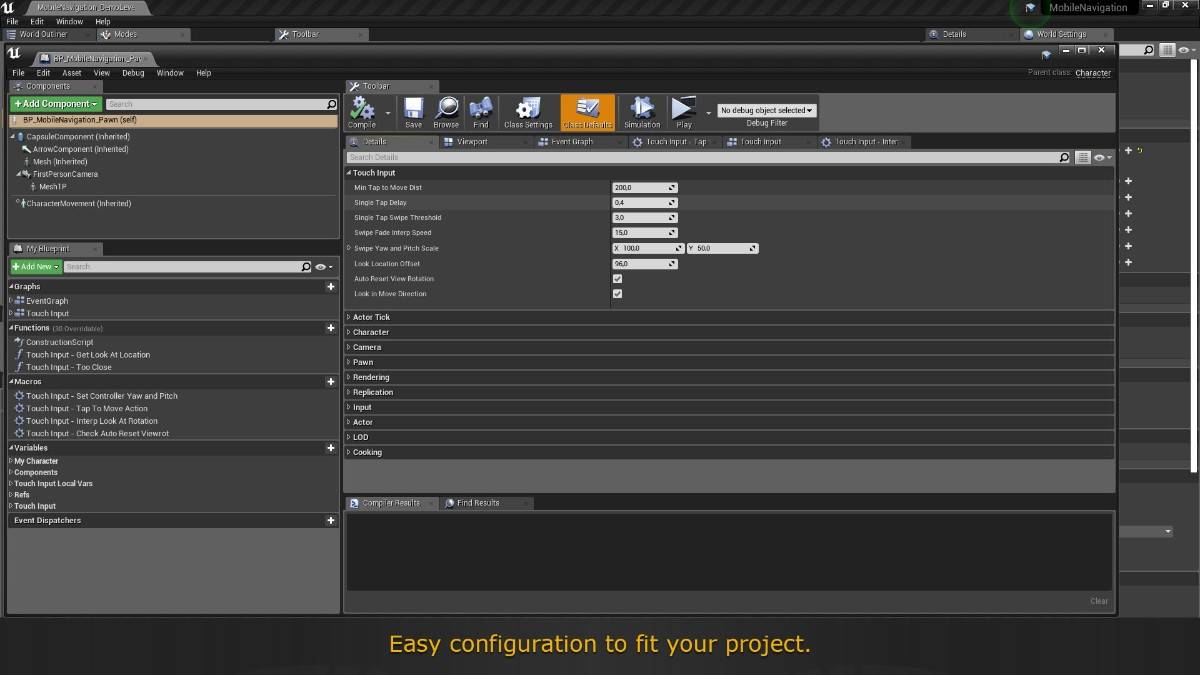The width and height of the screenshot is (1200, 675).
Task: Open Touch Input - Get Look At Location function
Action: point(88,354)
